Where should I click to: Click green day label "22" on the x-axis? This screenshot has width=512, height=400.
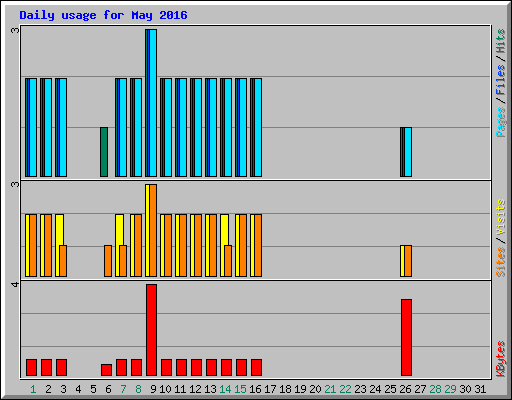pos(345,389)
